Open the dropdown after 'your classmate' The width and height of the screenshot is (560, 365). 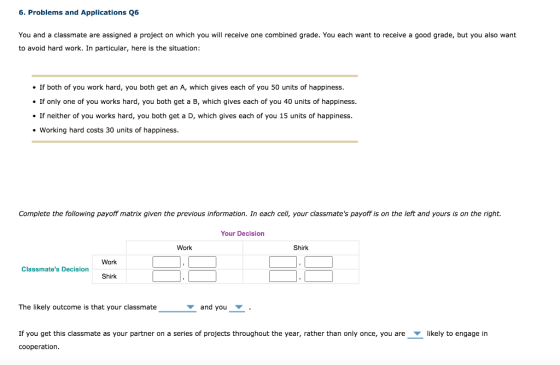(x=178, y=308)
